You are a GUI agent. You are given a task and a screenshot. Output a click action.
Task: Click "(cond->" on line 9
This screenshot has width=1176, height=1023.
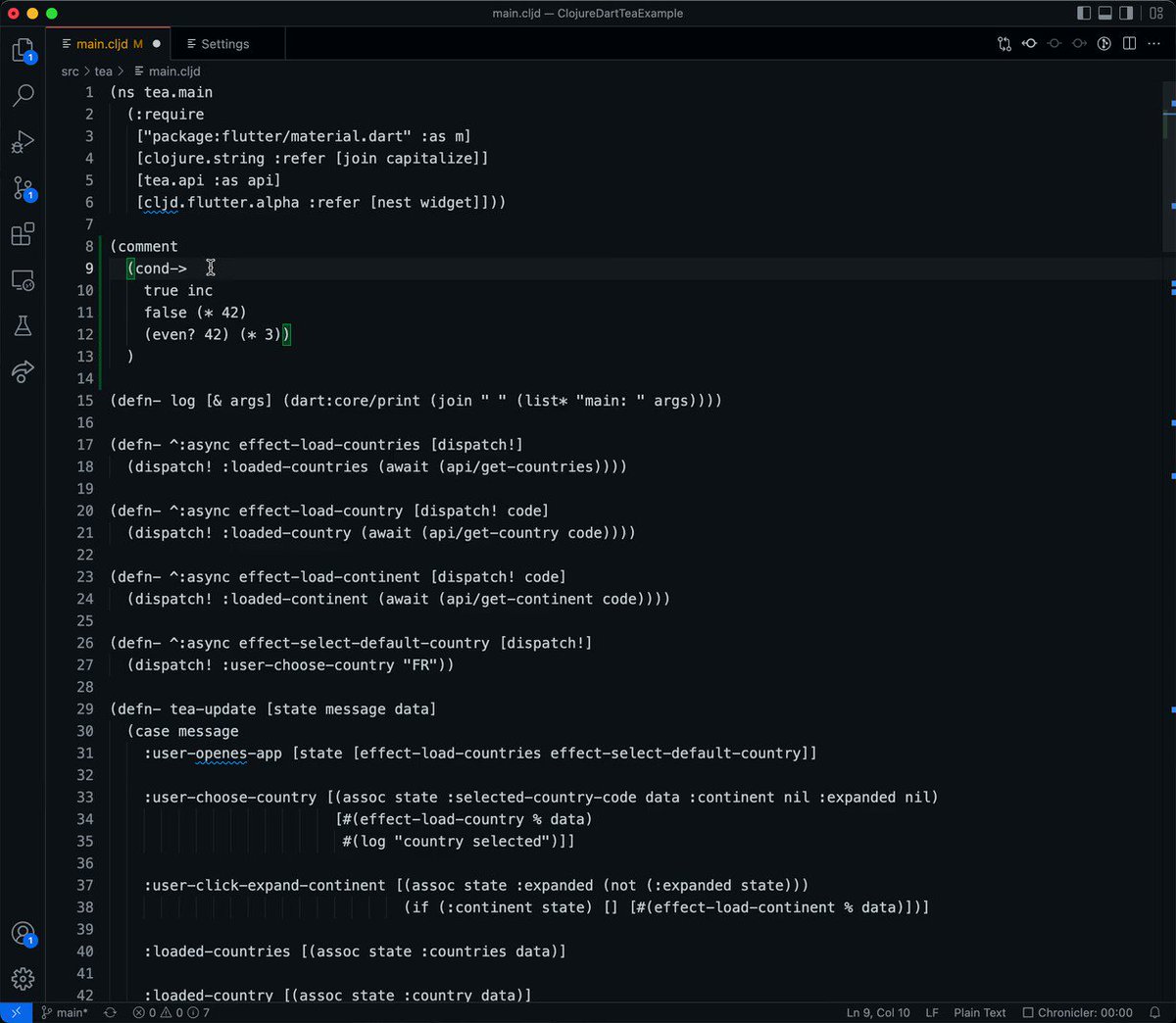(157, 268)
